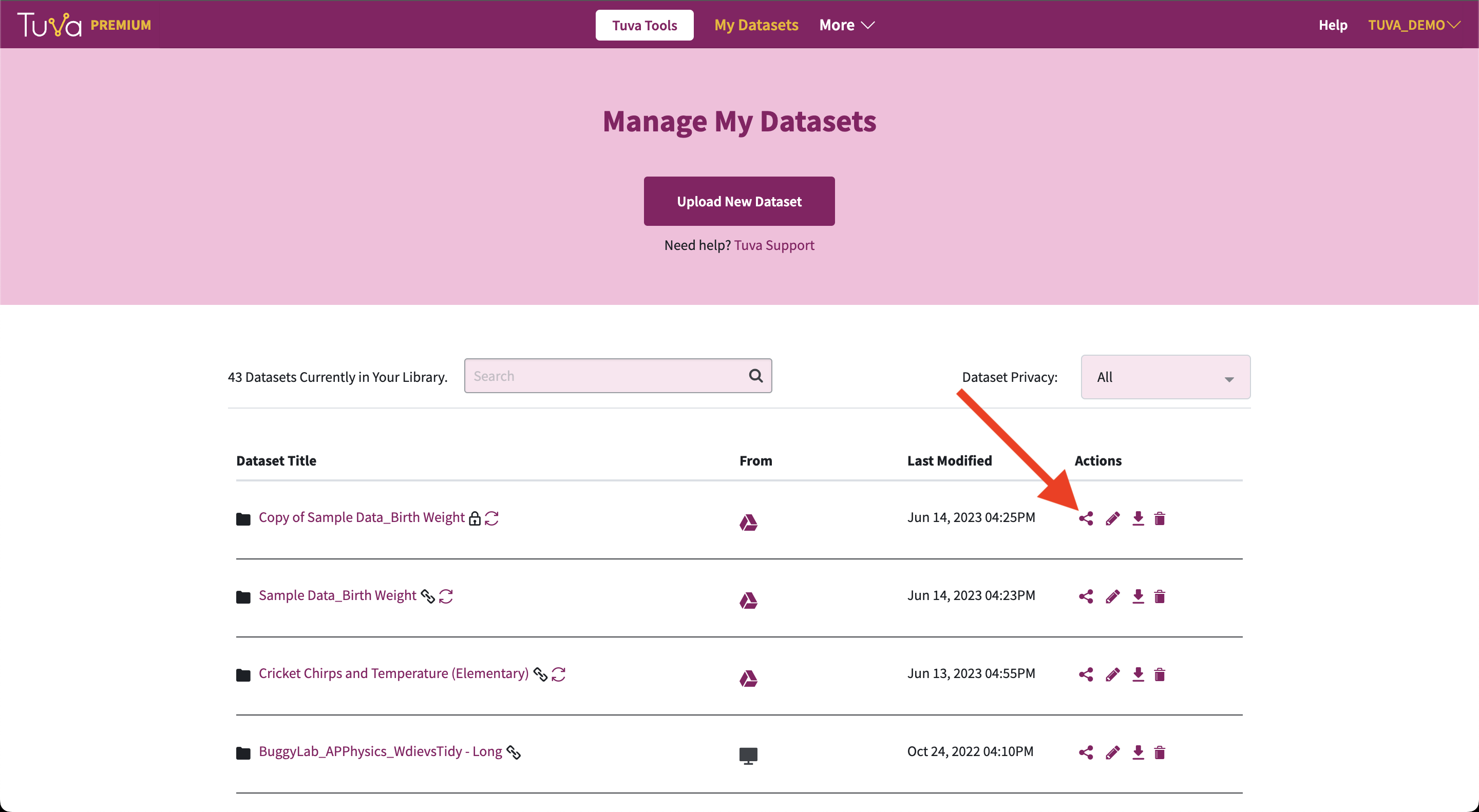This screenshot has height=812, width=1479.
Task: Click computer source icon in BuggyLab row
Action: [748, 757]
